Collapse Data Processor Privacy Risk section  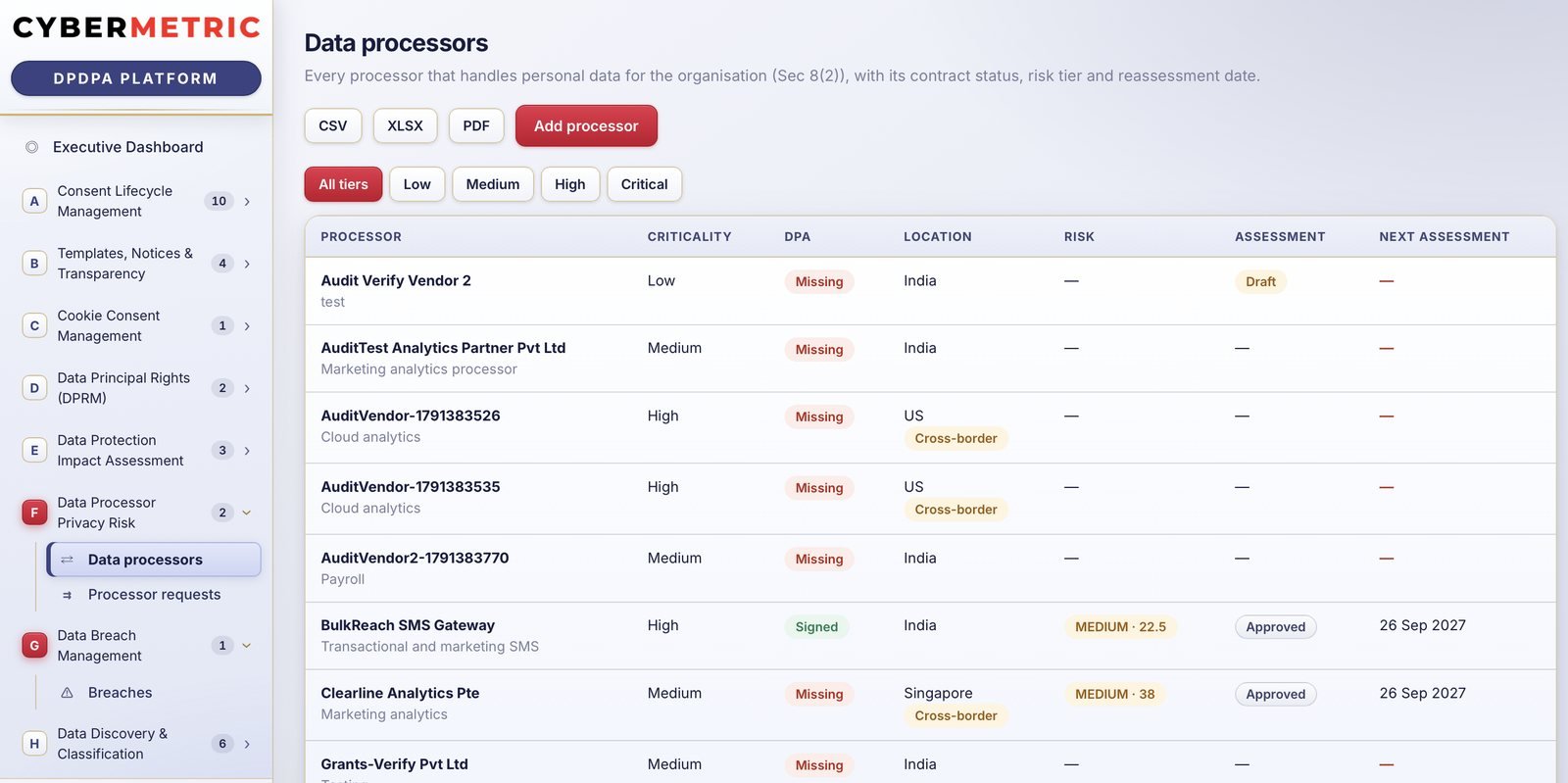[247, 513]
